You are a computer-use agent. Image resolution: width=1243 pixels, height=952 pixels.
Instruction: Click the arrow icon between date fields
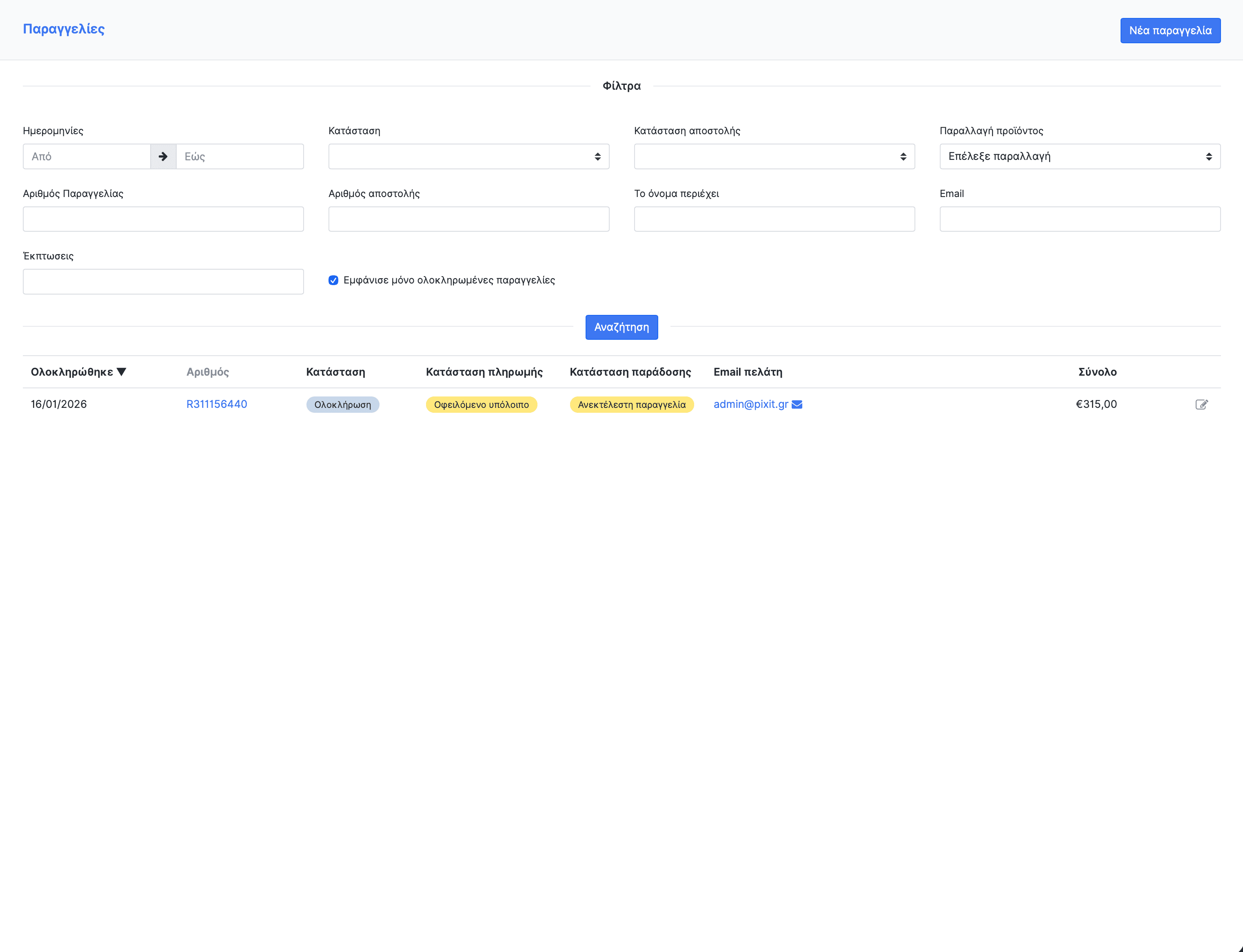coord(163,156)
